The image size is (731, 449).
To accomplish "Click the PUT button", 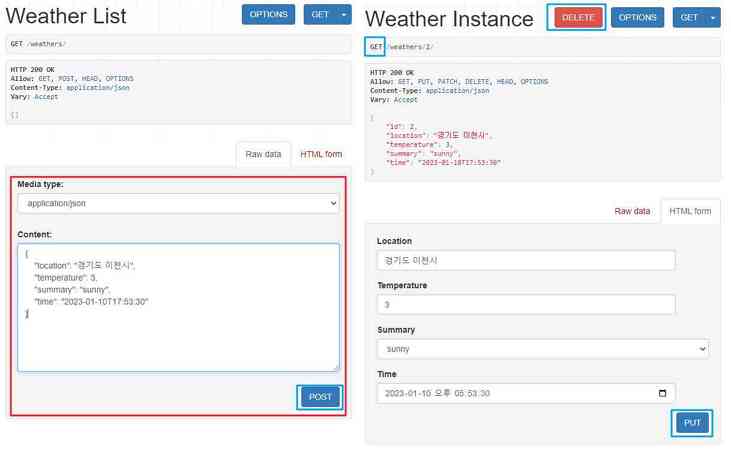I will tap(692, 423).
